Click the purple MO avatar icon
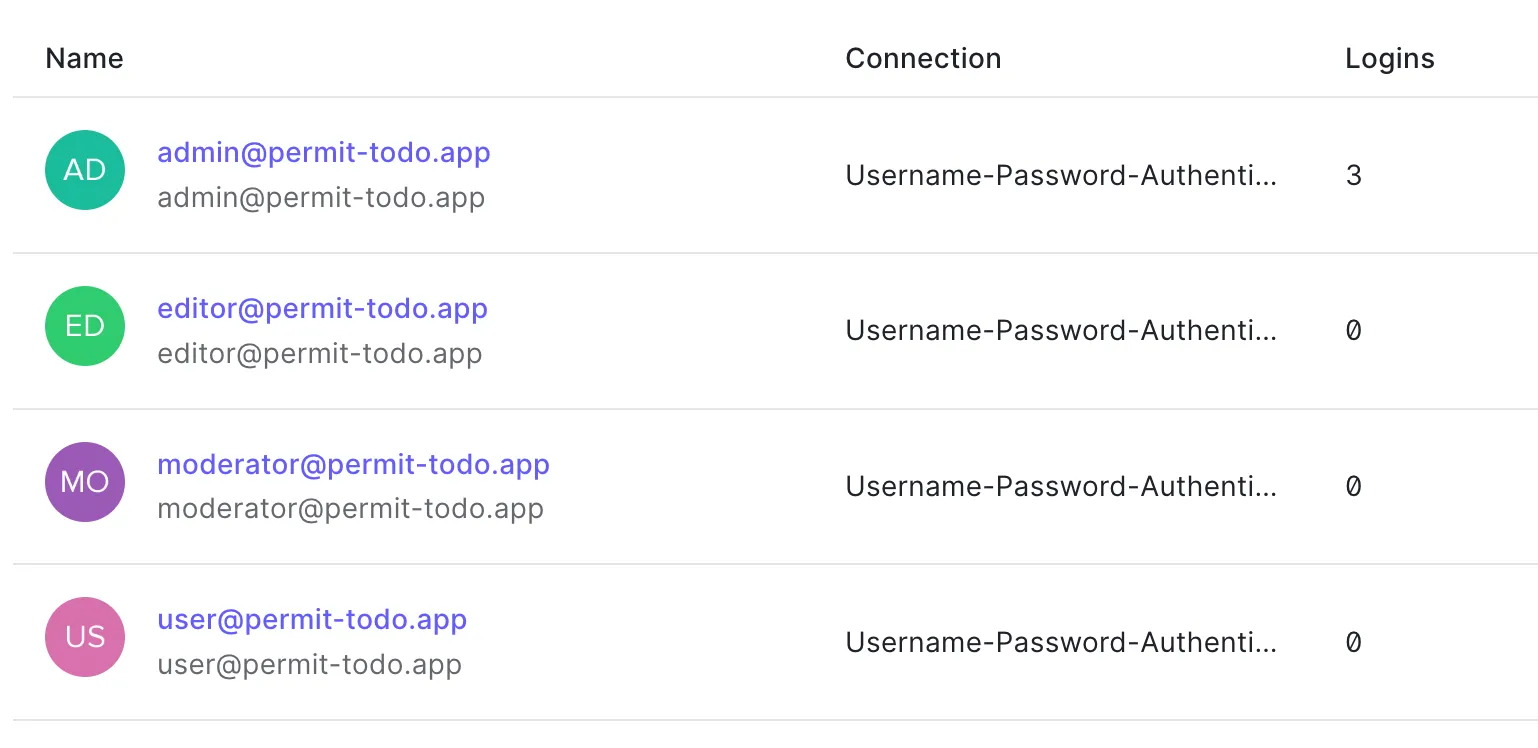This screenshot has height=748, width=1538. pos(85,482)
